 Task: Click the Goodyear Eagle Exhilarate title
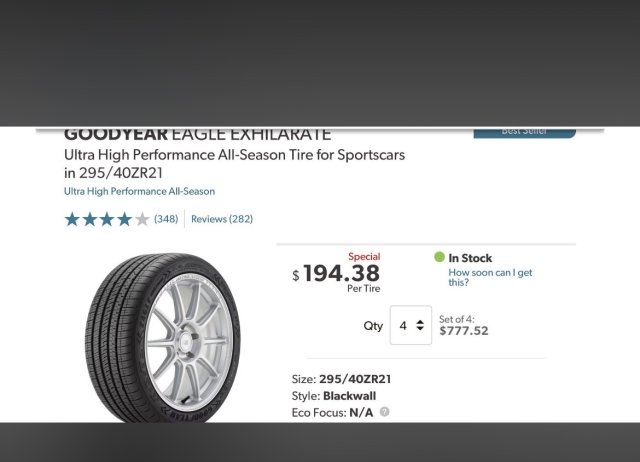[198, 134]
